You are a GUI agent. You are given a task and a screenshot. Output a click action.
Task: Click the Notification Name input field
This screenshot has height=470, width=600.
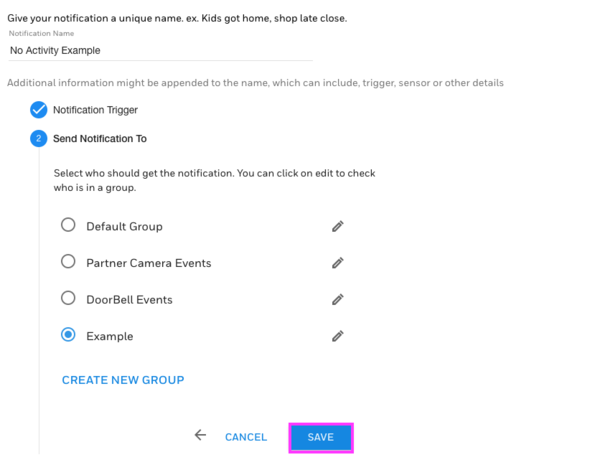point(161,51)
